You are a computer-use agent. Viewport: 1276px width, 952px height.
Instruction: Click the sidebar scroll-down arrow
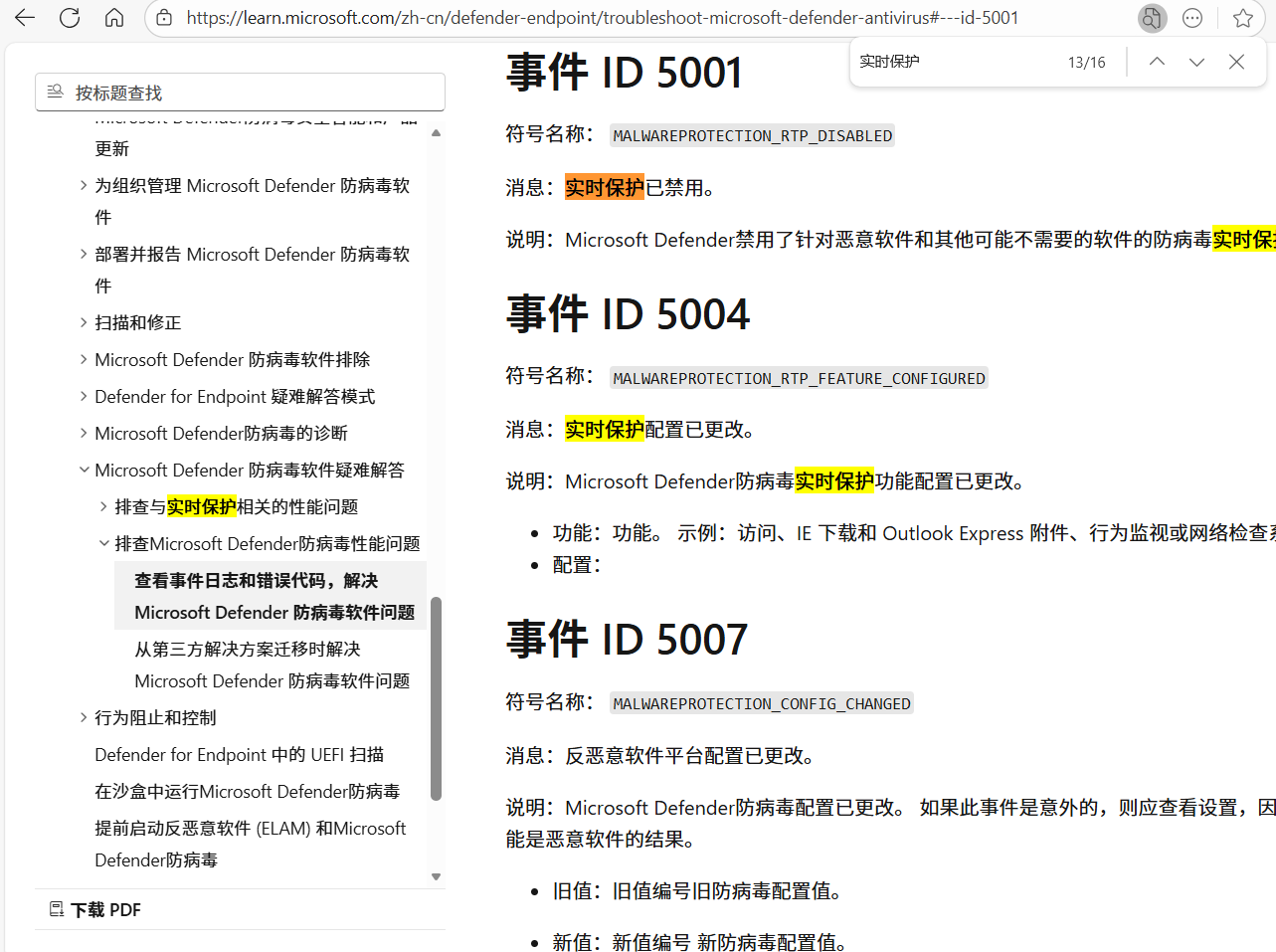[x=436, y=876]
